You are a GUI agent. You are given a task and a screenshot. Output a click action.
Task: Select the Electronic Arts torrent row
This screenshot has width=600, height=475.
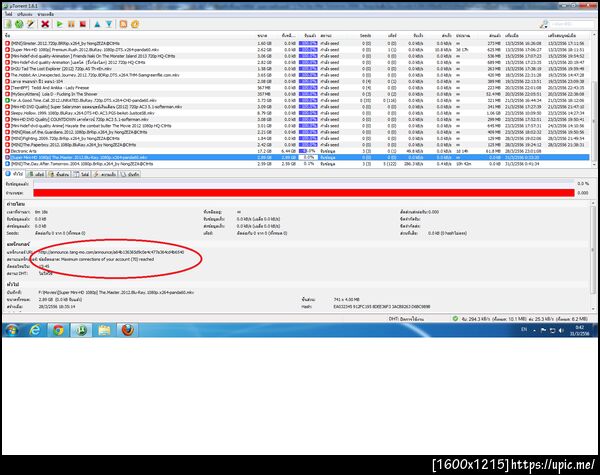(x=297, y=151)
